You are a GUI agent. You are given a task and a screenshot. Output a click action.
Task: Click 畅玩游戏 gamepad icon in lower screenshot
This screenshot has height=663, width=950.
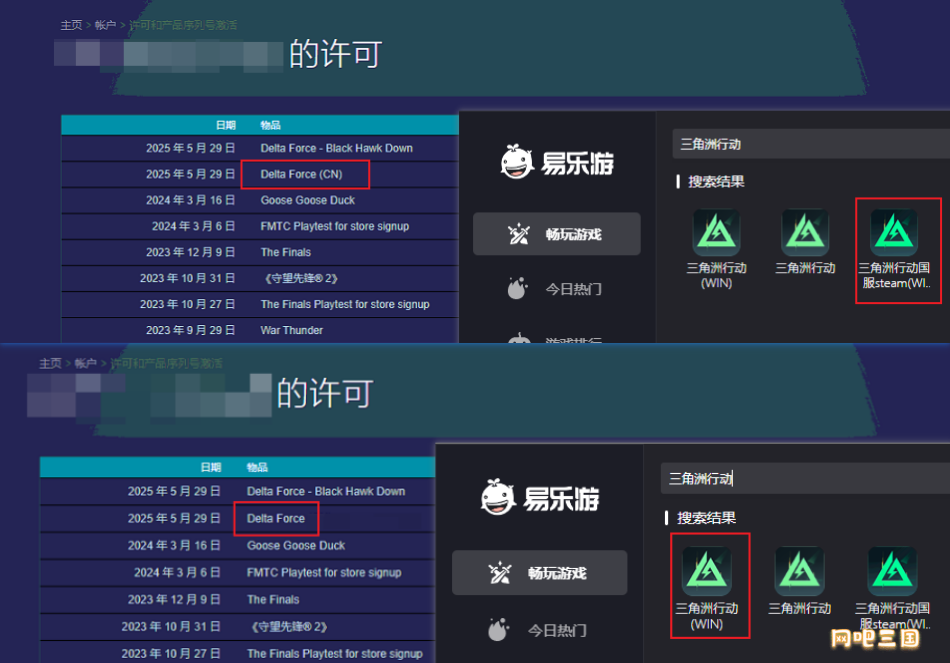click(x=500, y=573)
